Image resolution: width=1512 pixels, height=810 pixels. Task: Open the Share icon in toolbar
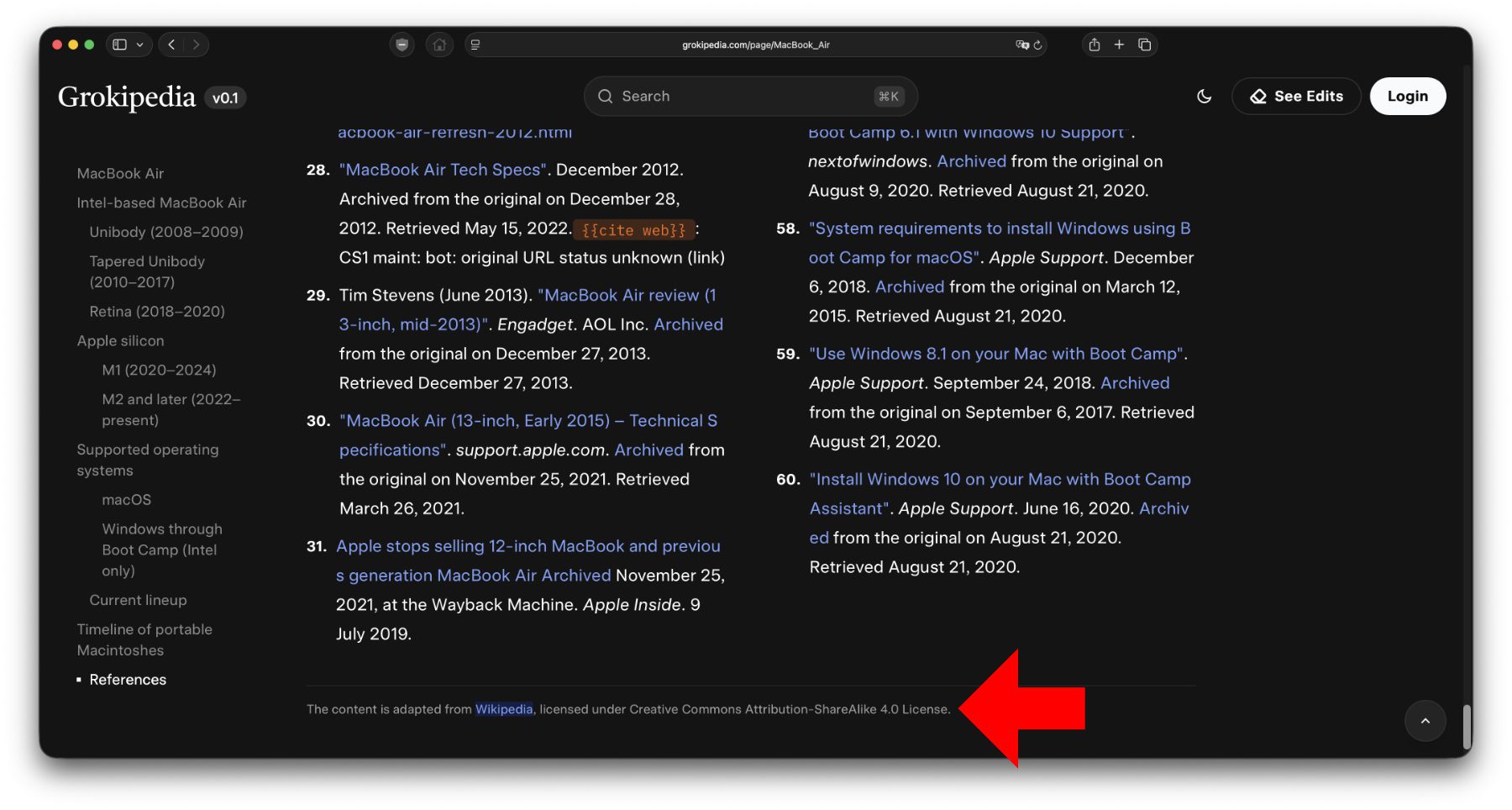pyautogui.click(x=1094, y=45)
